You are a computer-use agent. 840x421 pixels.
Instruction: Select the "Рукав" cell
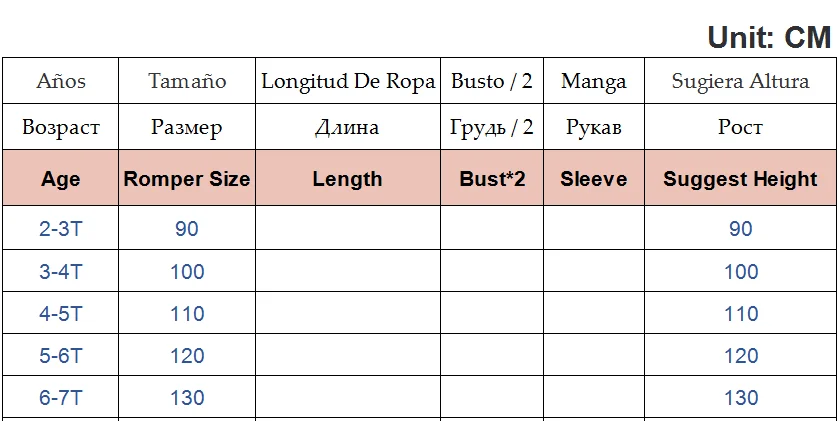coord(594,127)
